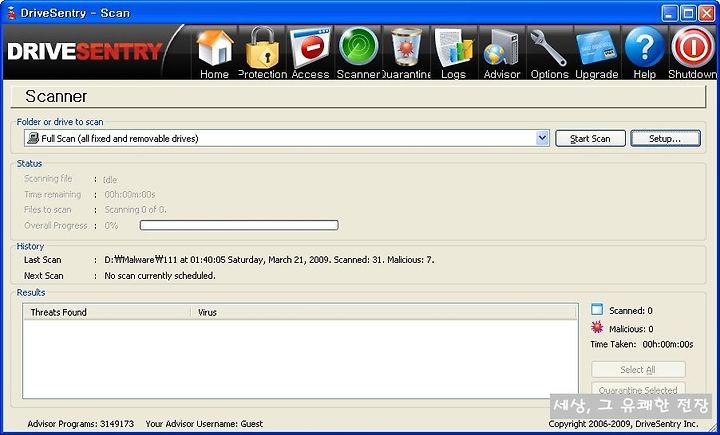The width and height of the screenshot is (720, 435).
Task: Click the blue Scanned count icon
Action: 596,309
